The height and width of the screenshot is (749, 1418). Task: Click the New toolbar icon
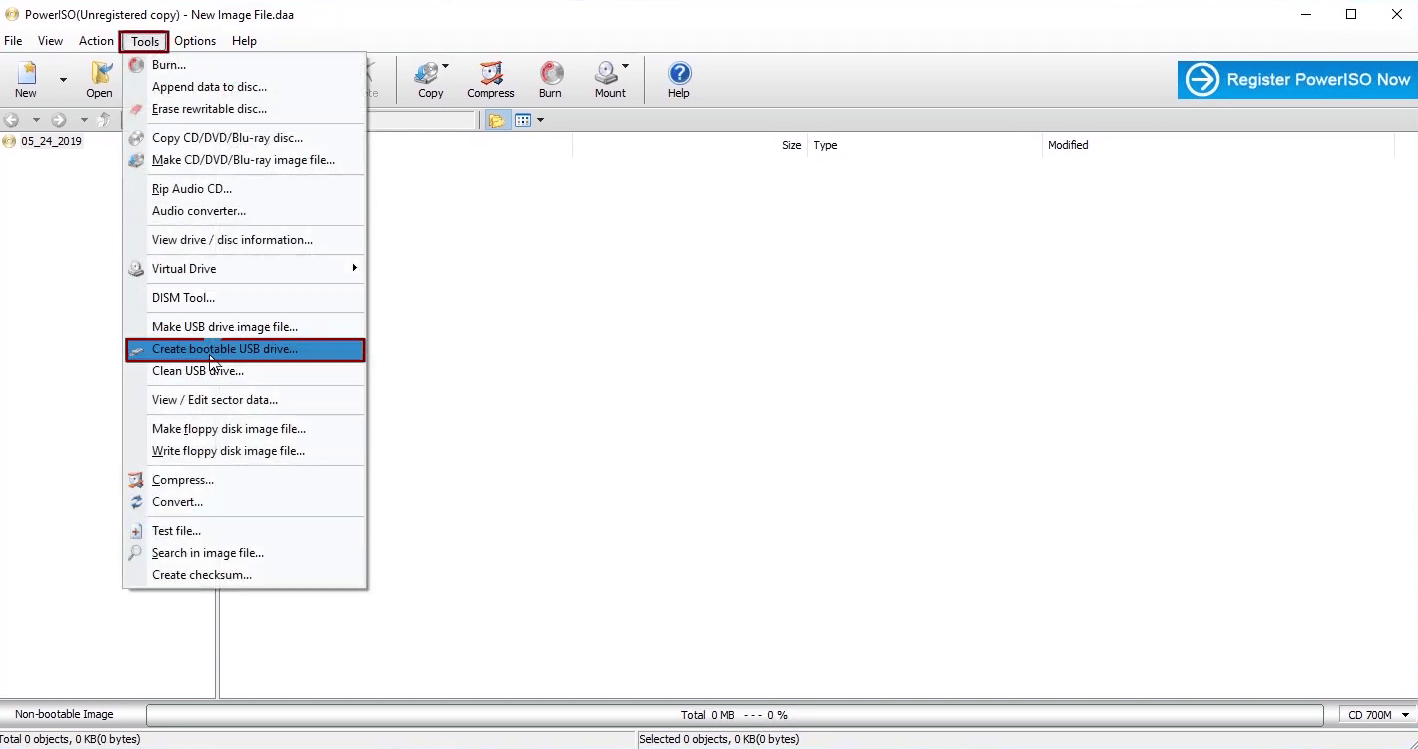(x=26, y=79)
